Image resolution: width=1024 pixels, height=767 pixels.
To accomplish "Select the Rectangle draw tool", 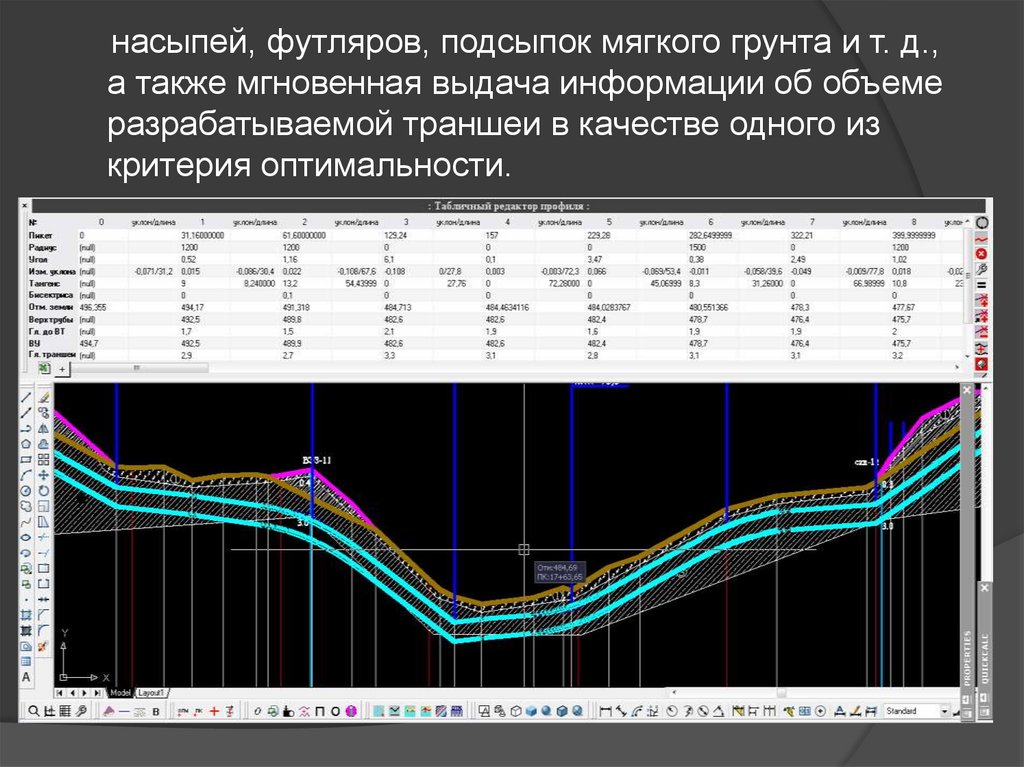I will [26, 460].
